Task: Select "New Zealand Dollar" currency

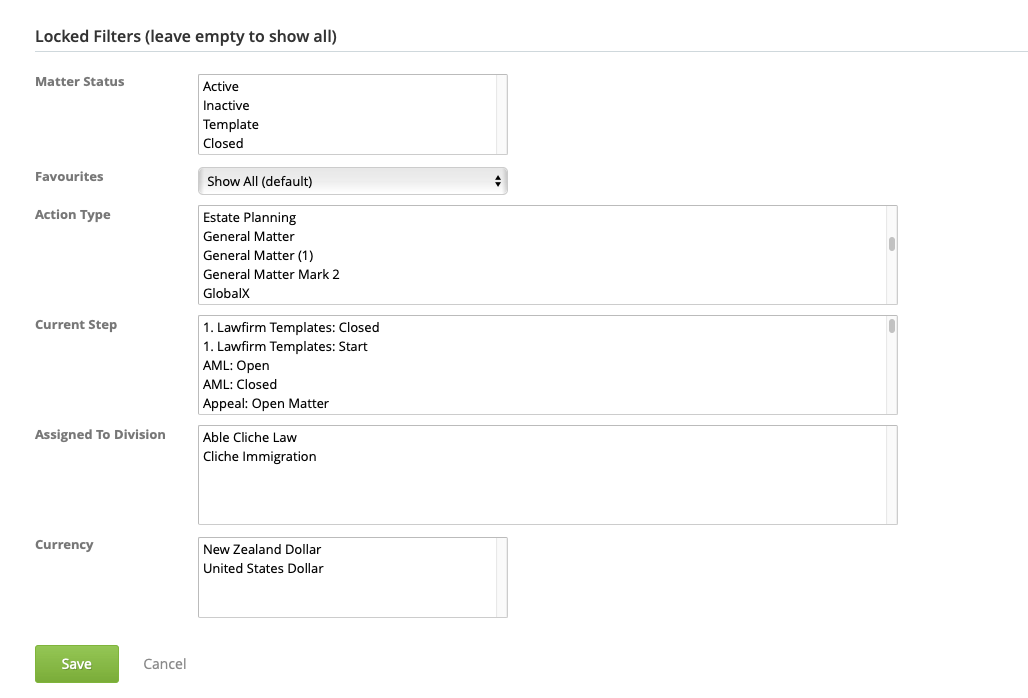Action: (261, 549)
